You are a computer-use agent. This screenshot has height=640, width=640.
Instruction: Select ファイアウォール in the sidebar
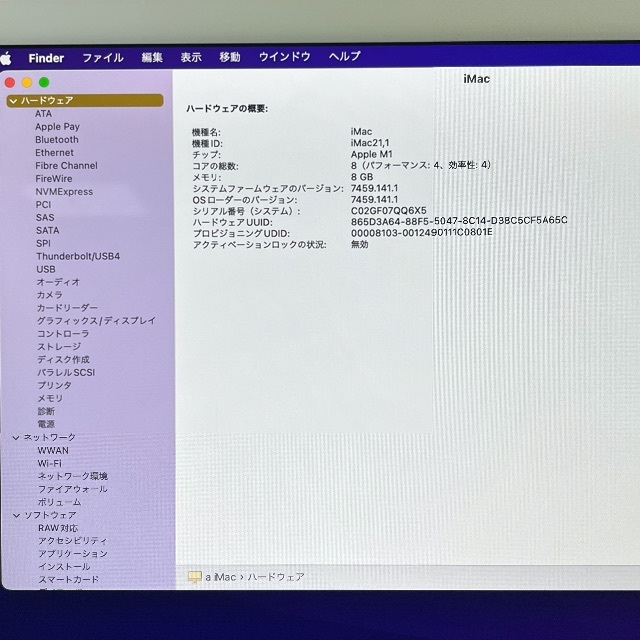(73, 489)
